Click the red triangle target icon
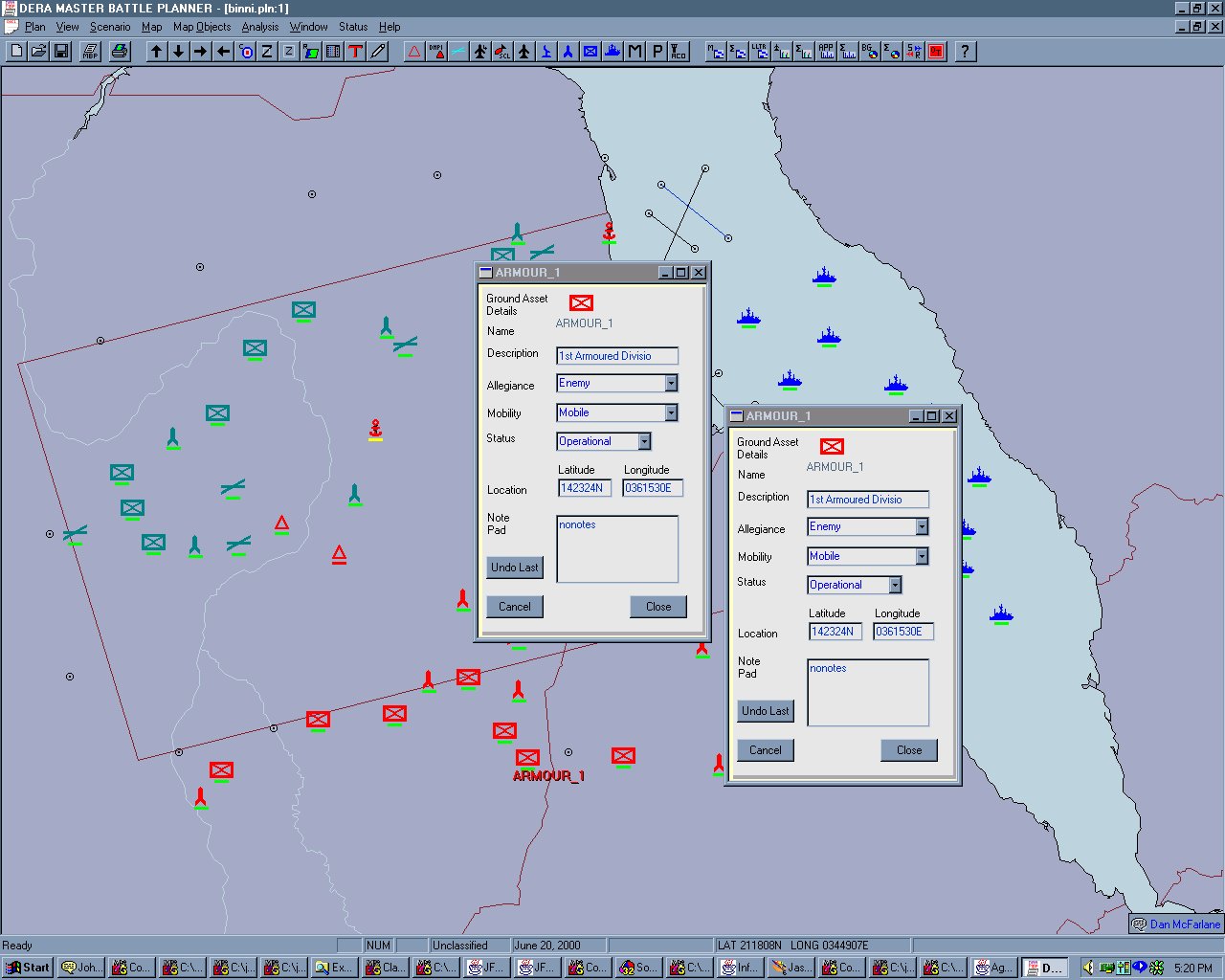The width and height of the screenshot is (1225, 980). coord(414,52)
